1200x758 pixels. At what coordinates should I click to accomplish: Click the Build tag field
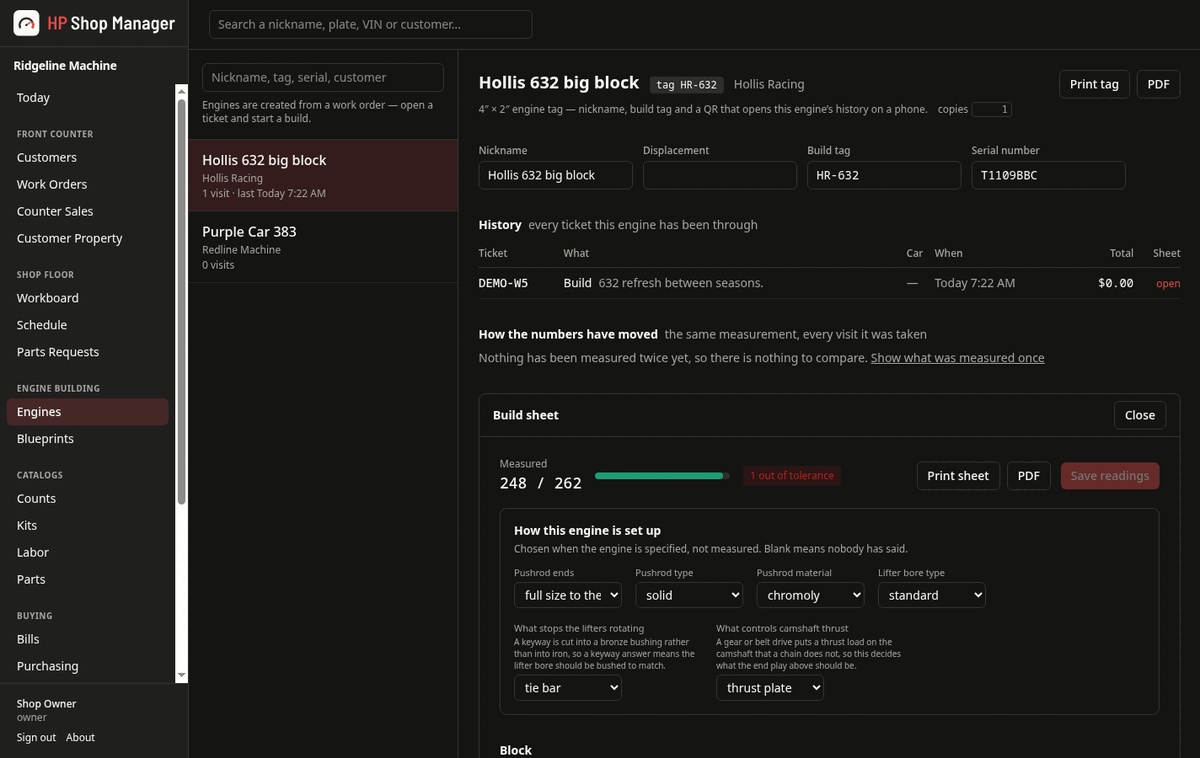[x=884, y=175]
